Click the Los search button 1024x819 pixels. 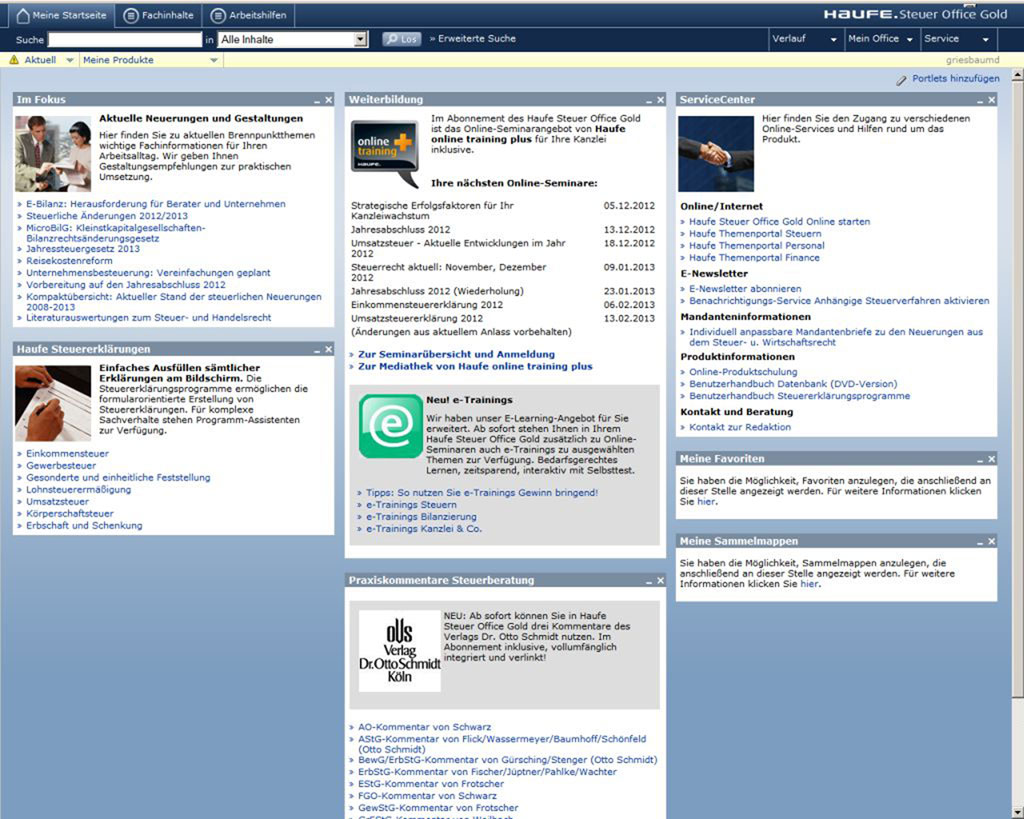pyautogui.click(x=402, y=39)
